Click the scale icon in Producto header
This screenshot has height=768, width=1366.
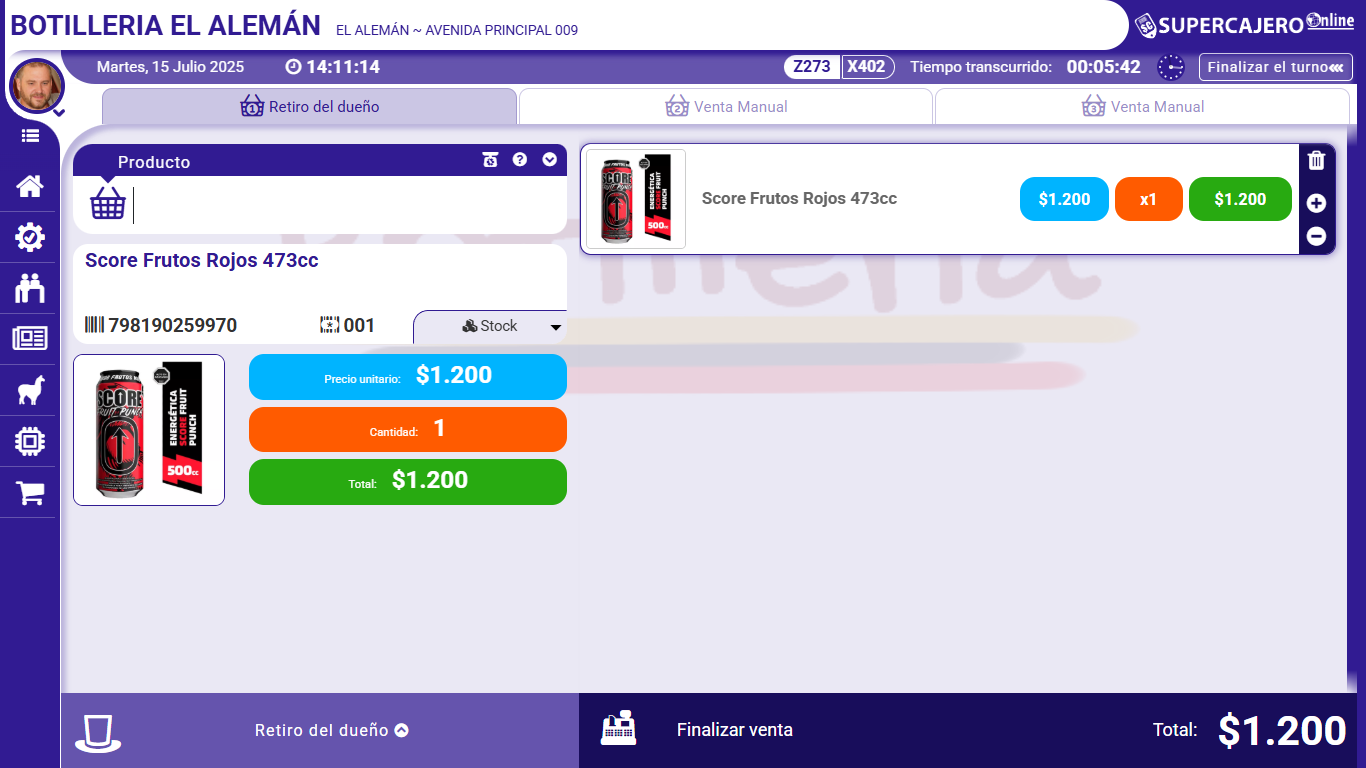click(490, 159)
